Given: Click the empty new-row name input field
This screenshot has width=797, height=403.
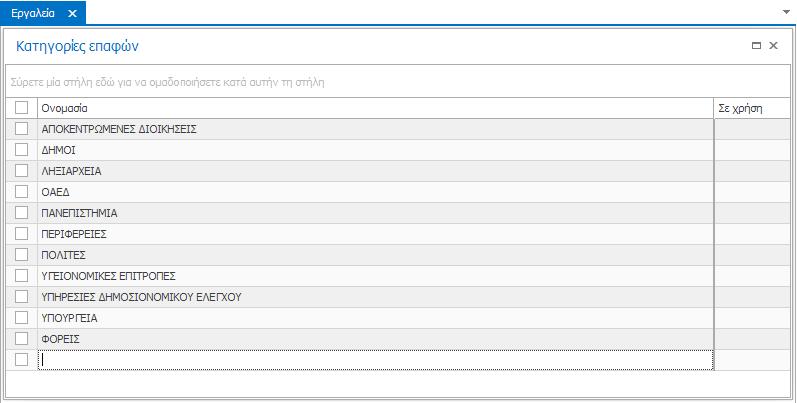Looking at the screenshot, I should 375,360.
